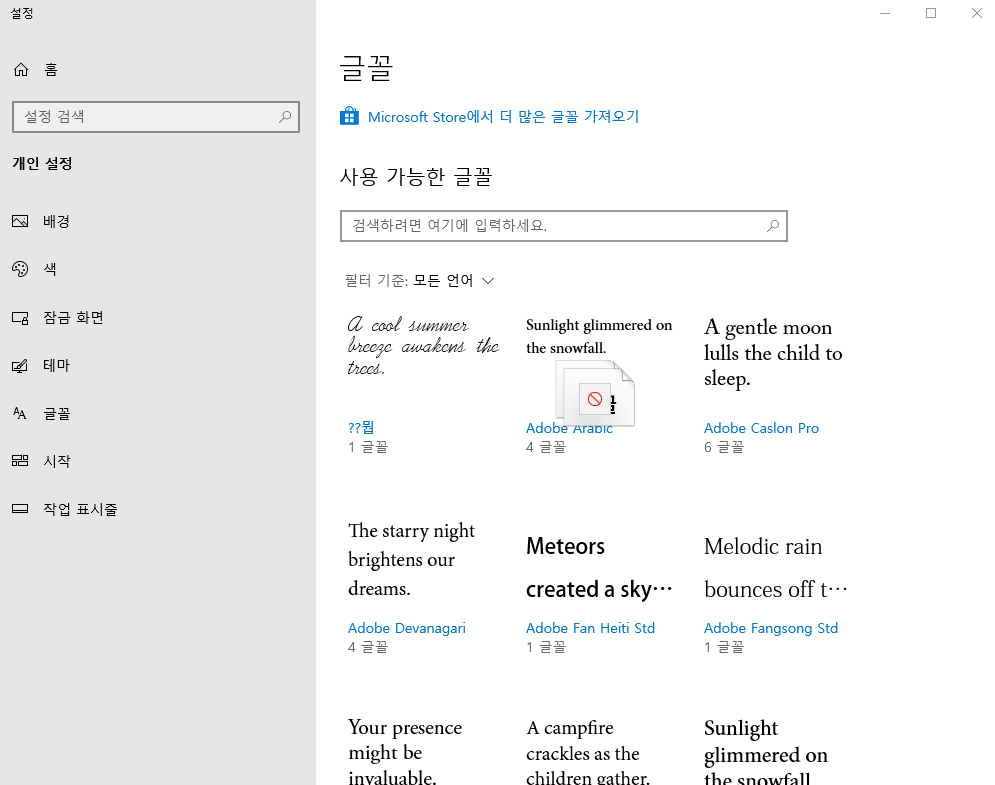
Task: Click the 색 palette icon in sidebar
Action: [20, 269]
